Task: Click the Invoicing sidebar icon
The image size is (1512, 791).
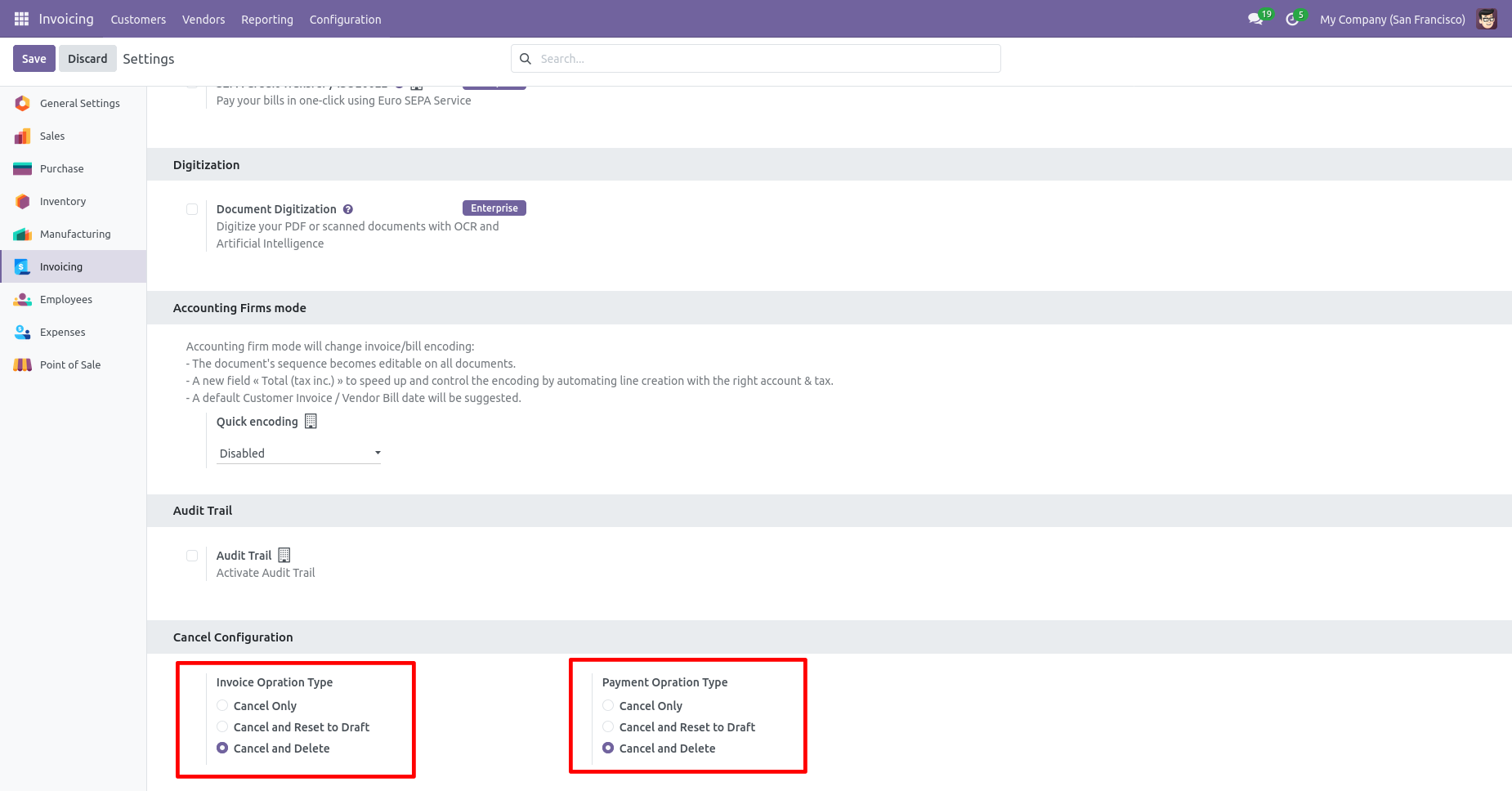Action: pyautogui.click(x=23, y=266)
